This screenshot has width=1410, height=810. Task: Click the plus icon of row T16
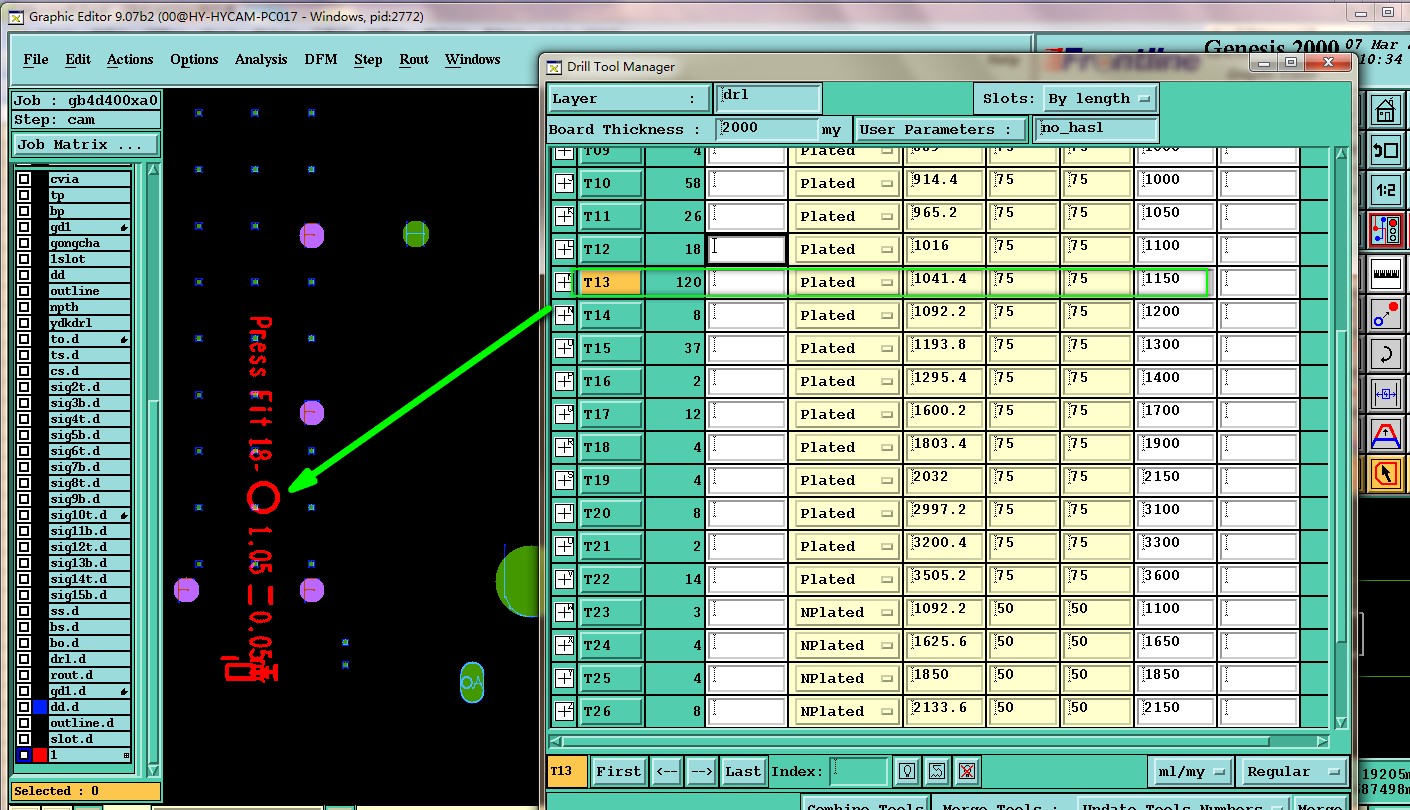[564, 381]
